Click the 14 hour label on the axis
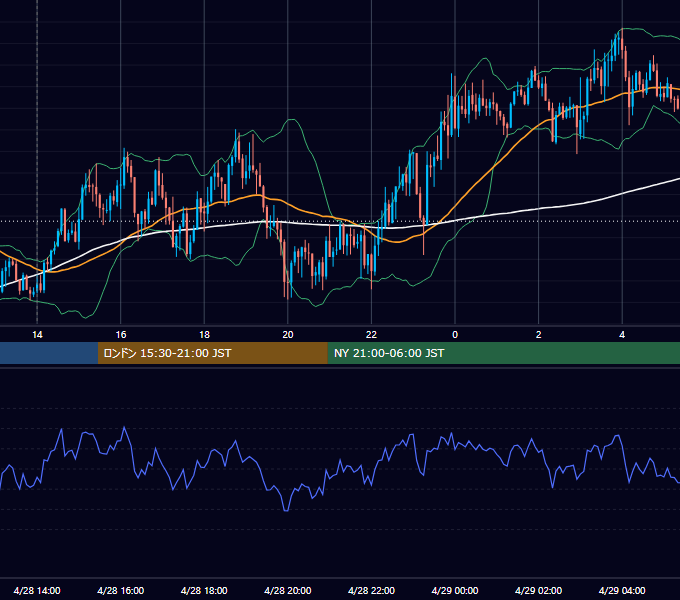This screenshot has width=680, height=600. tap(37, 335)
